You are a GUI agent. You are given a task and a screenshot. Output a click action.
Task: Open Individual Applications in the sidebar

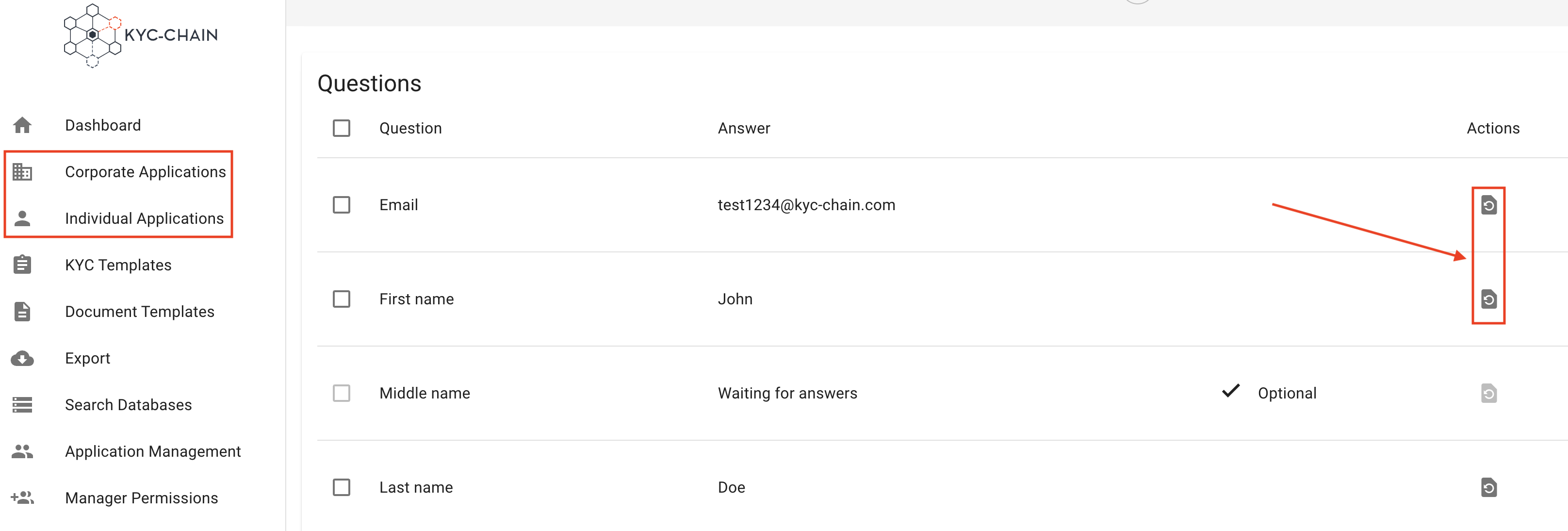coord(144,218)
